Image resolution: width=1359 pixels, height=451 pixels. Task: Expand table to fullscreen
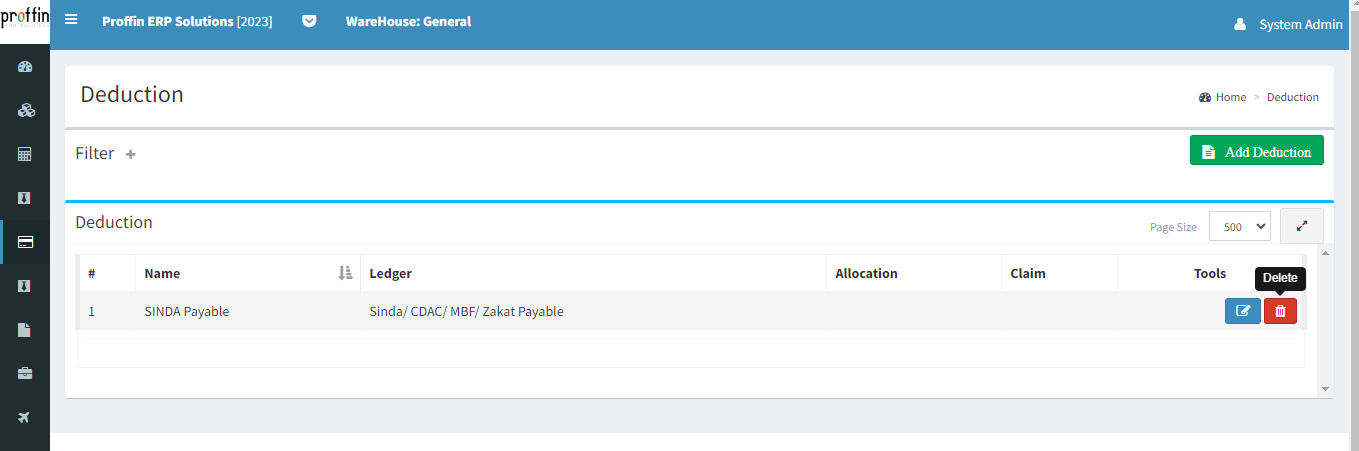click(1301, 226)
